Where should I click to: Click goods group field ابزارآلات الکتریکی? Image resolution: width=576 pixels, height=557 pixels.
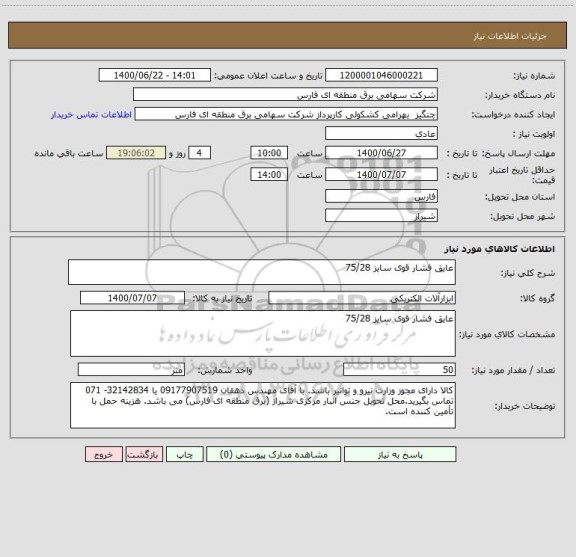(362, 298)
